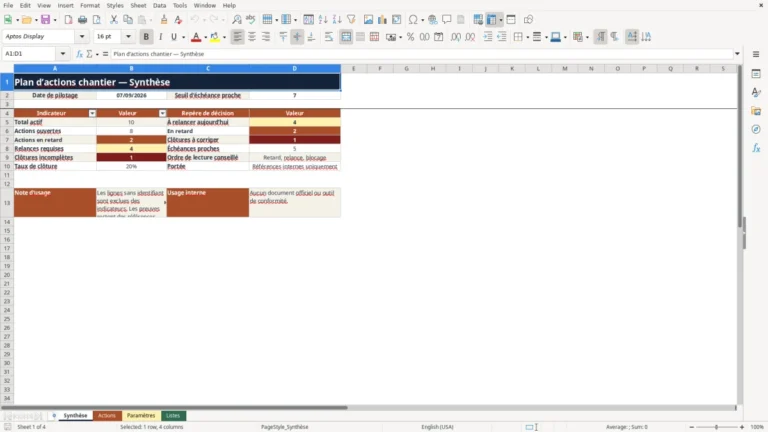Select column E header
This screenshot has width=768, height=432.
[354, 69]
